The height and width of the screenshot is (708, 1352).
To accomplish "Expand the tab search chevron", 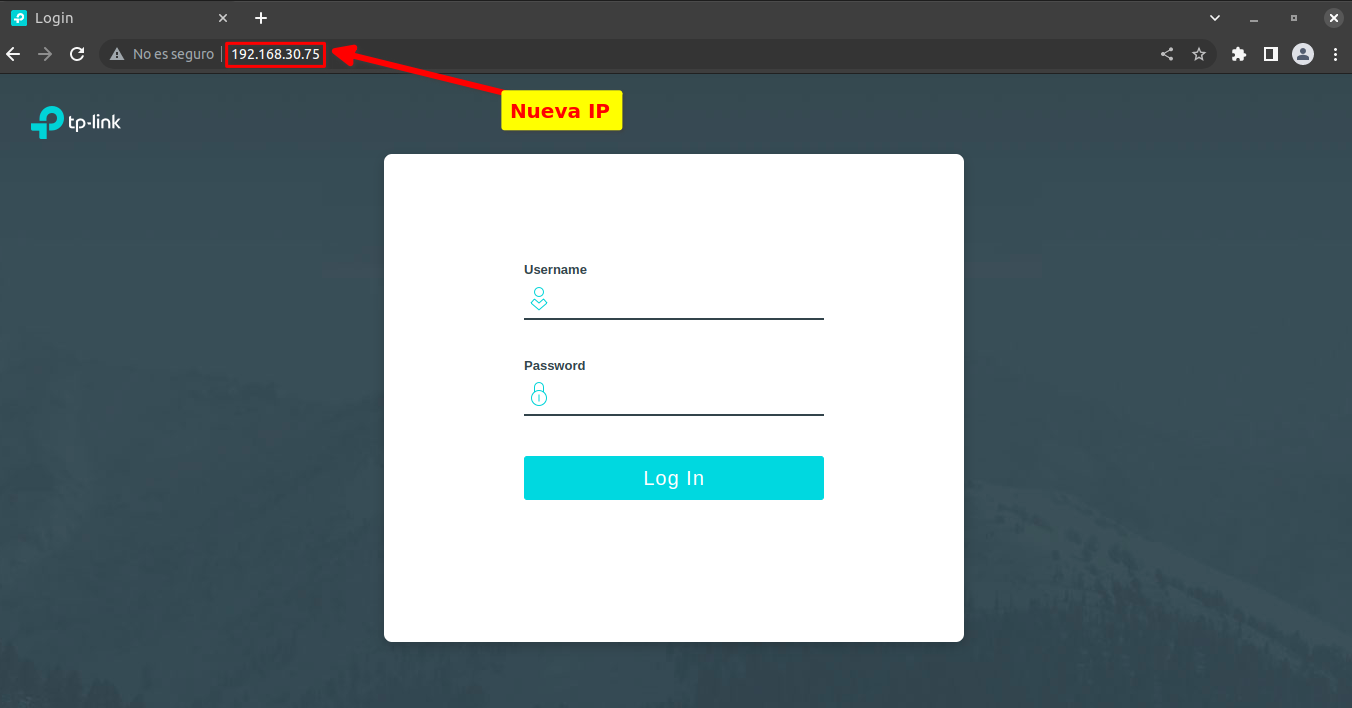I will 1215,18.
